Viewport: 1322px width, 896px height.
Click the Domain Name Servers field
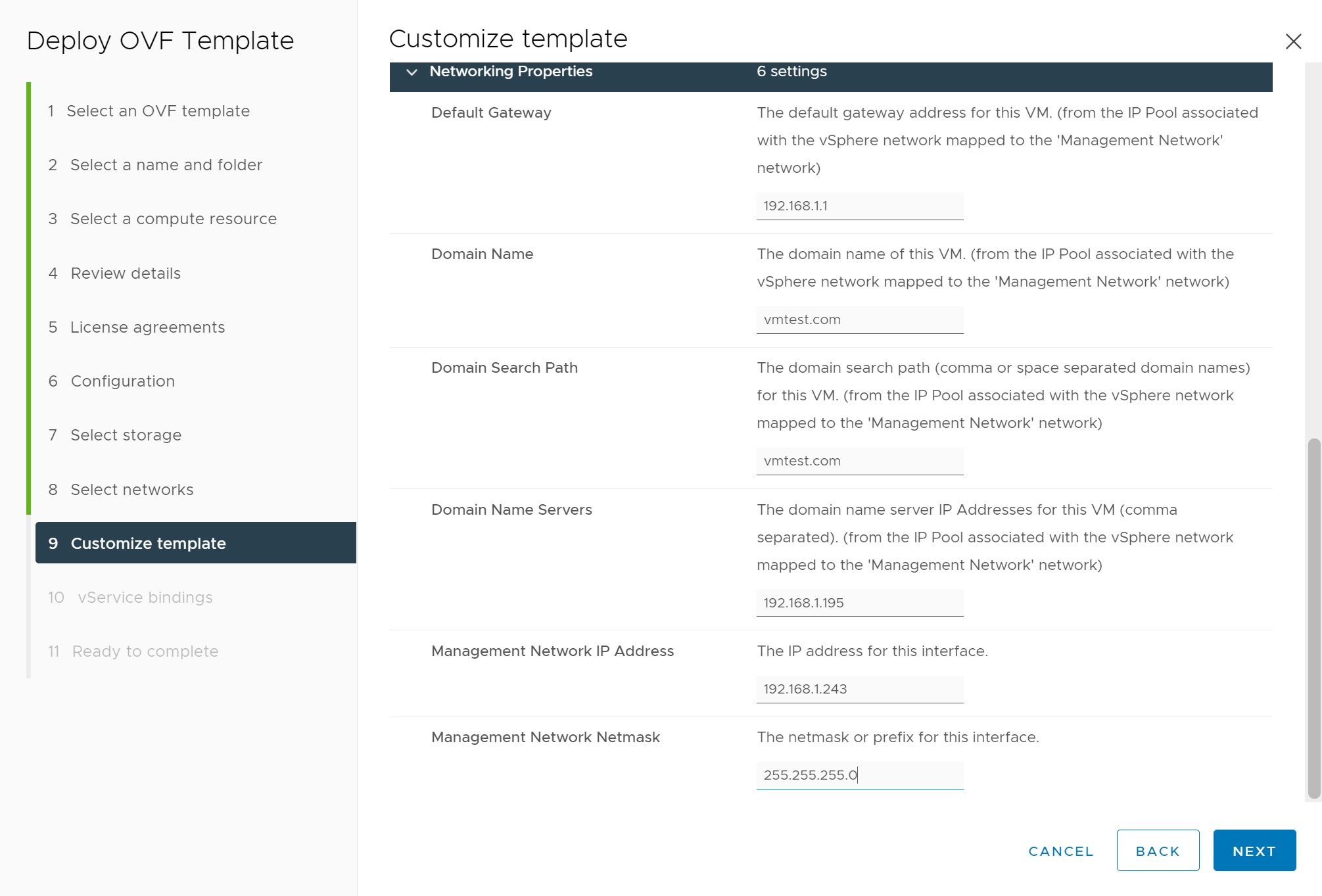click(859, 603)
